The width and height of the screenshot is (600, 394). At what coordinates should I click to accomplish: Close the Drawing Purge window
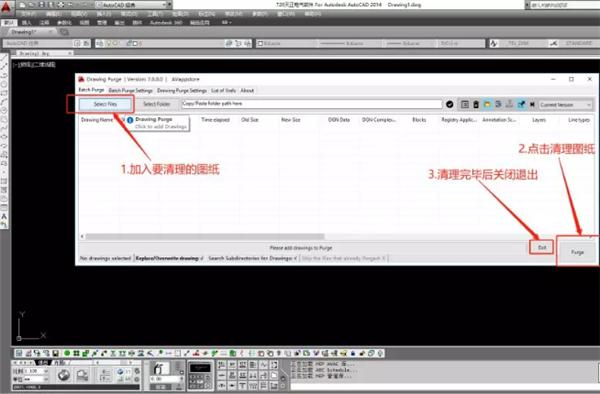(x=589, y=79)
